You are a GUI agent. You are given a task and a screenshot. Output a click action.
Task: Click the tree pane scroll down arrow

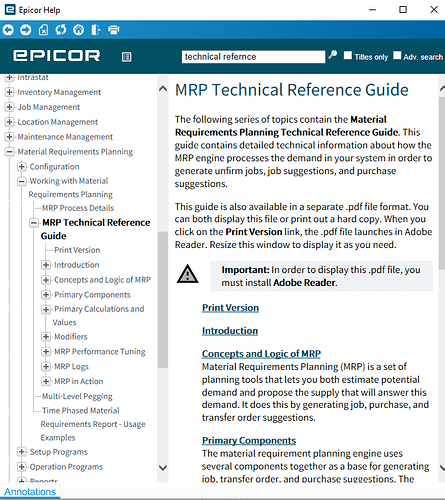pos(163,467)
